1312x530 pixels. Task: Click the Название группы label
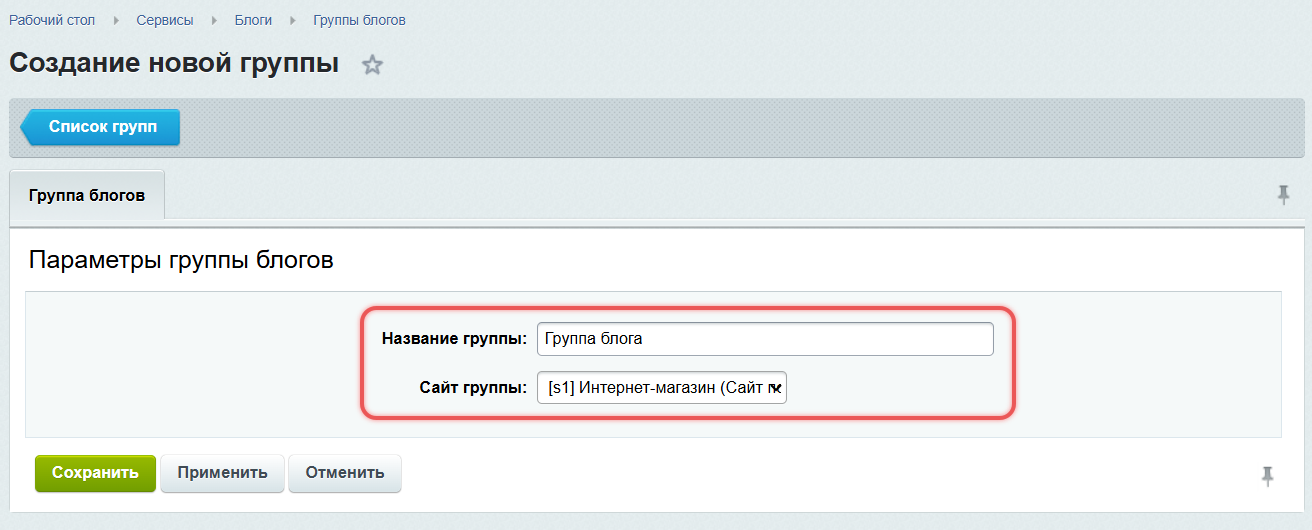(x=454, y=339)
